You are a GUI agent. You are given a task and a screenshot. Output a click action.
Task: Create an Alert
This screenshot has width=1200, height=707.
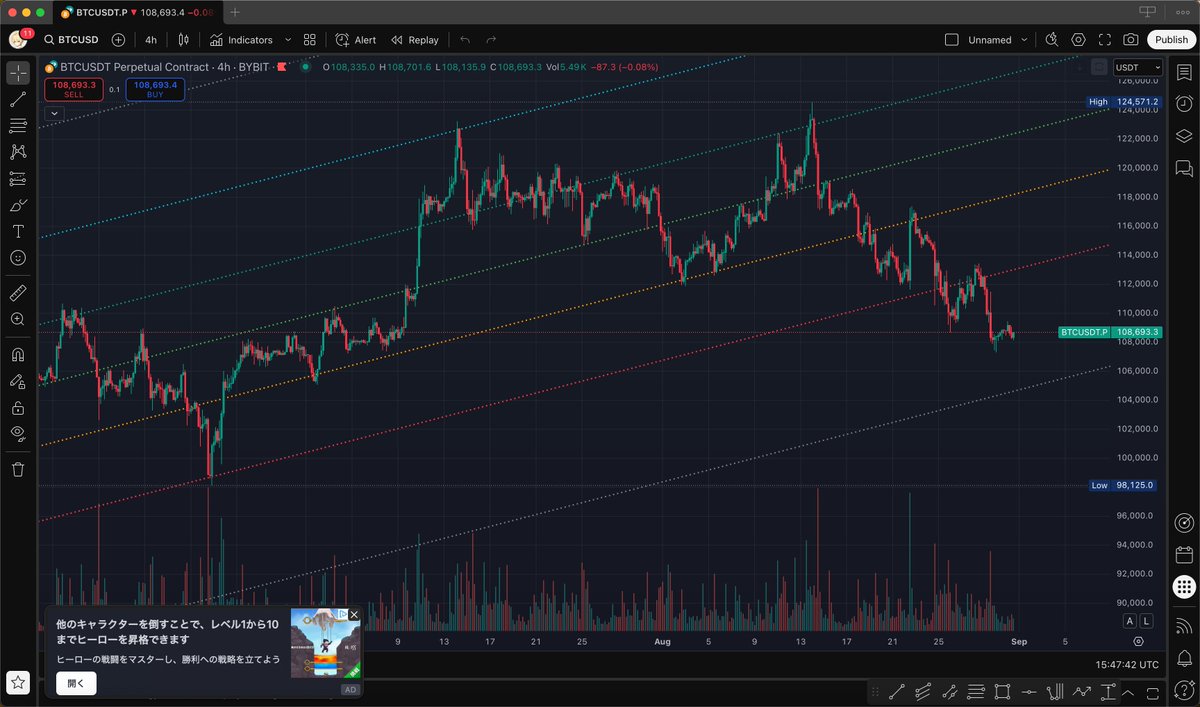356,40
